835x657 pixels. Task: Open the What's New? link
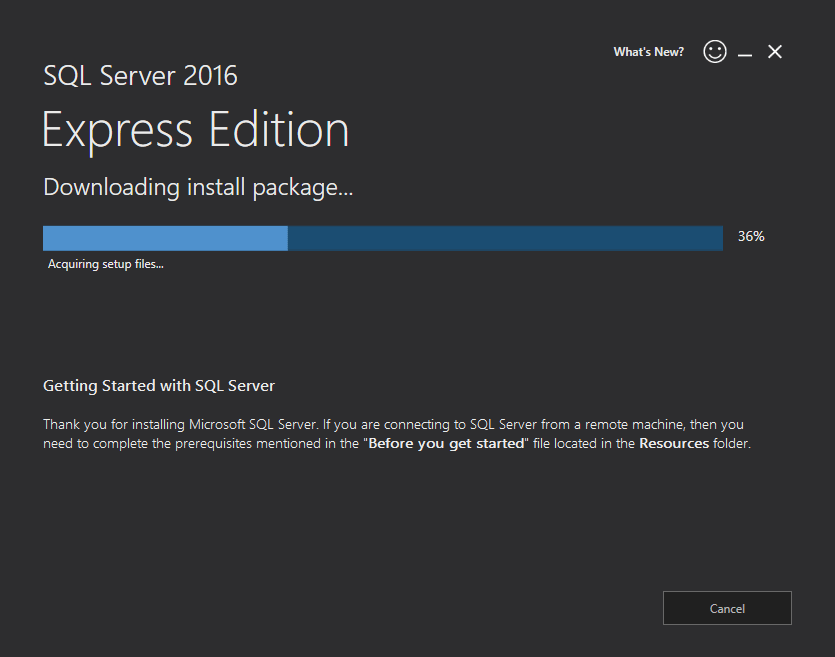649,52
